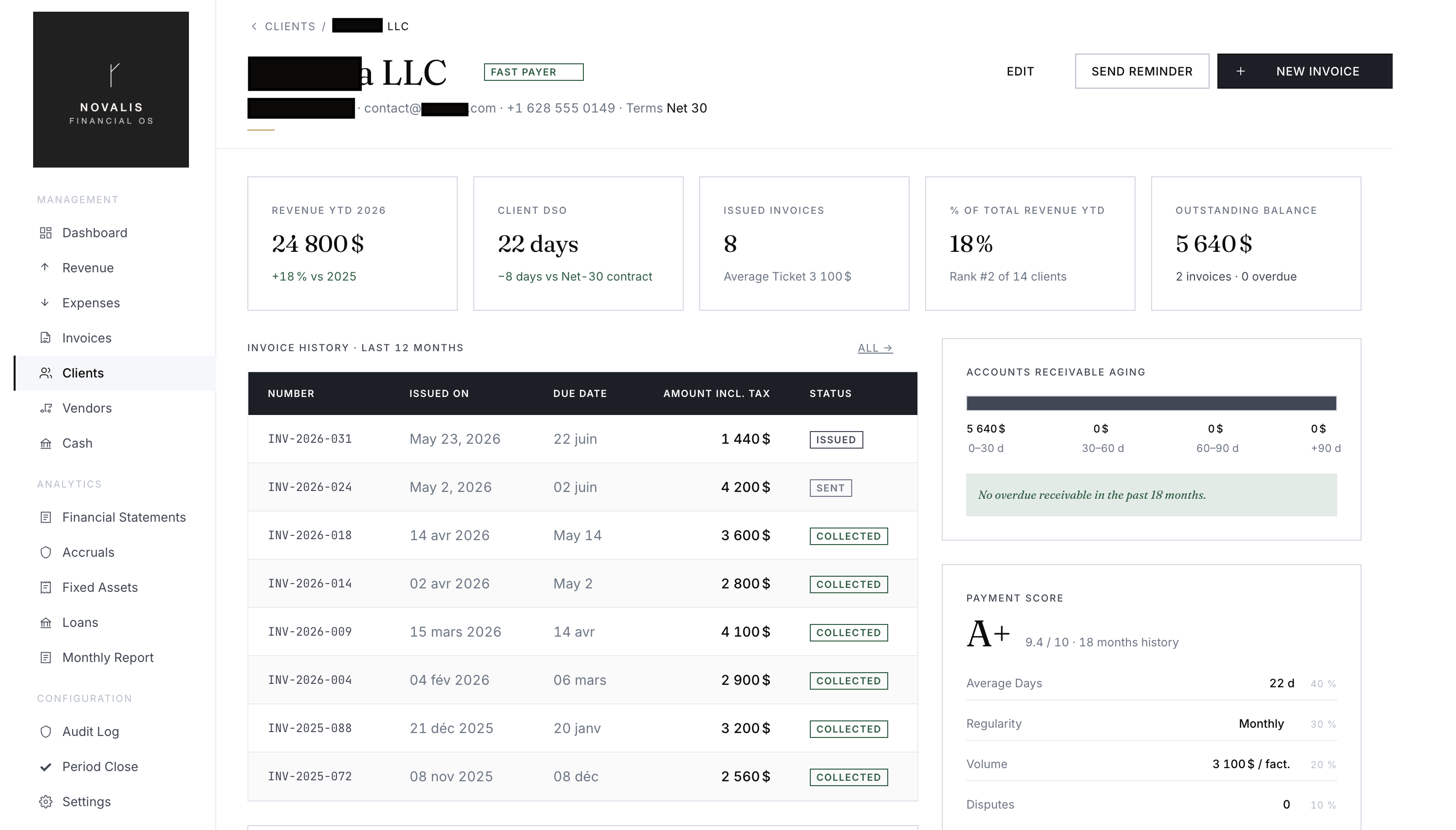
Task: Click the SEND REMINDER button
Action: pyautogui.click(x=1142, y=71)
